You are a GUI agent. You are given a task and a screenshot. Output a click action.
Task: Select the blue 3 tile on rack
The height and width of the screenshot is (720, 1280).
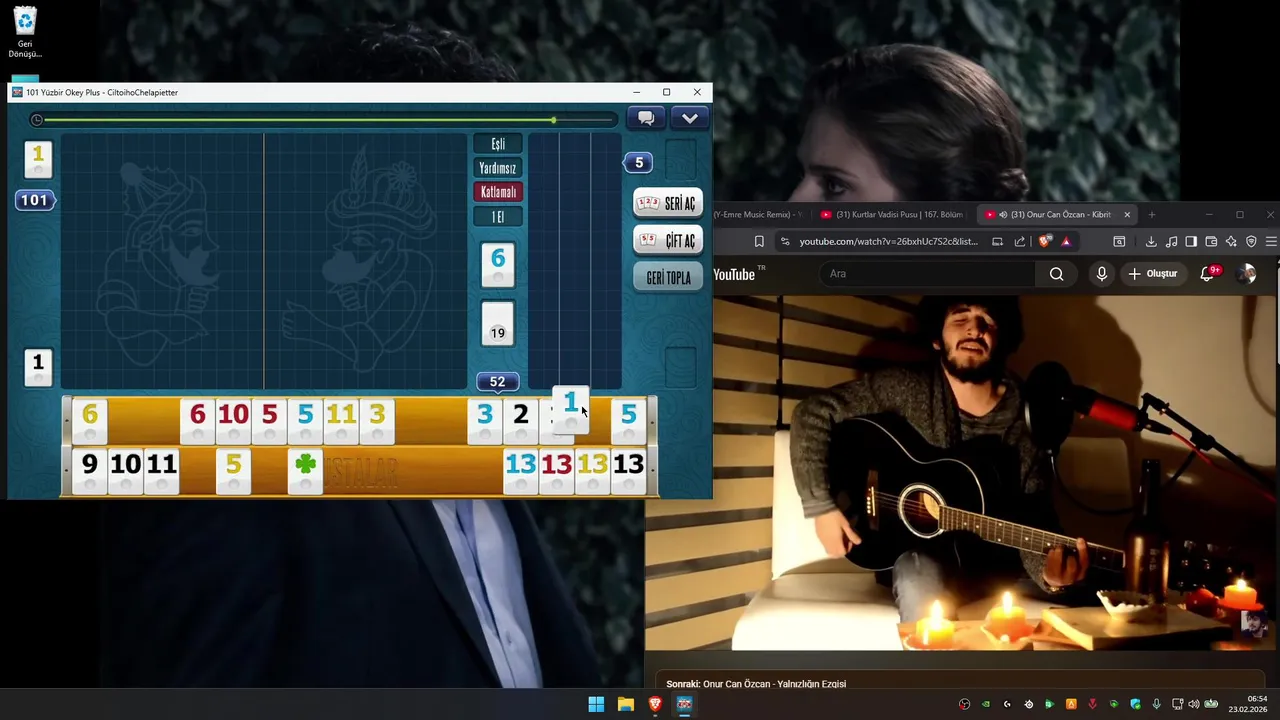pos(485,420)
